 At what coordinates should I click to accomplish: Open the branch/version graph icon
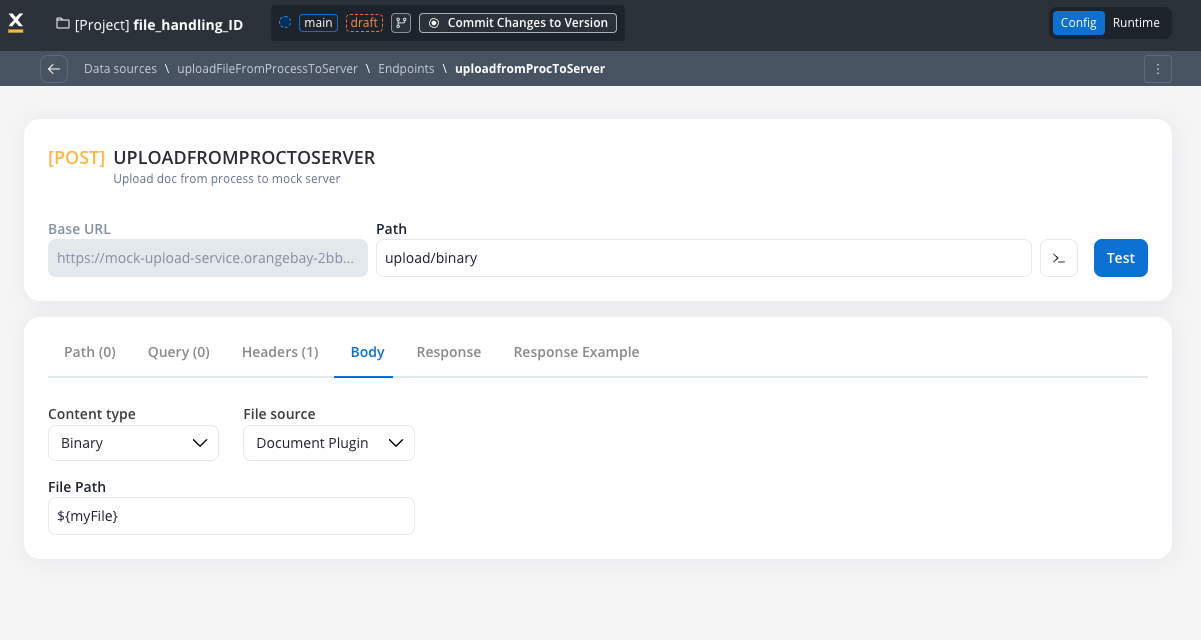(400, 22)
